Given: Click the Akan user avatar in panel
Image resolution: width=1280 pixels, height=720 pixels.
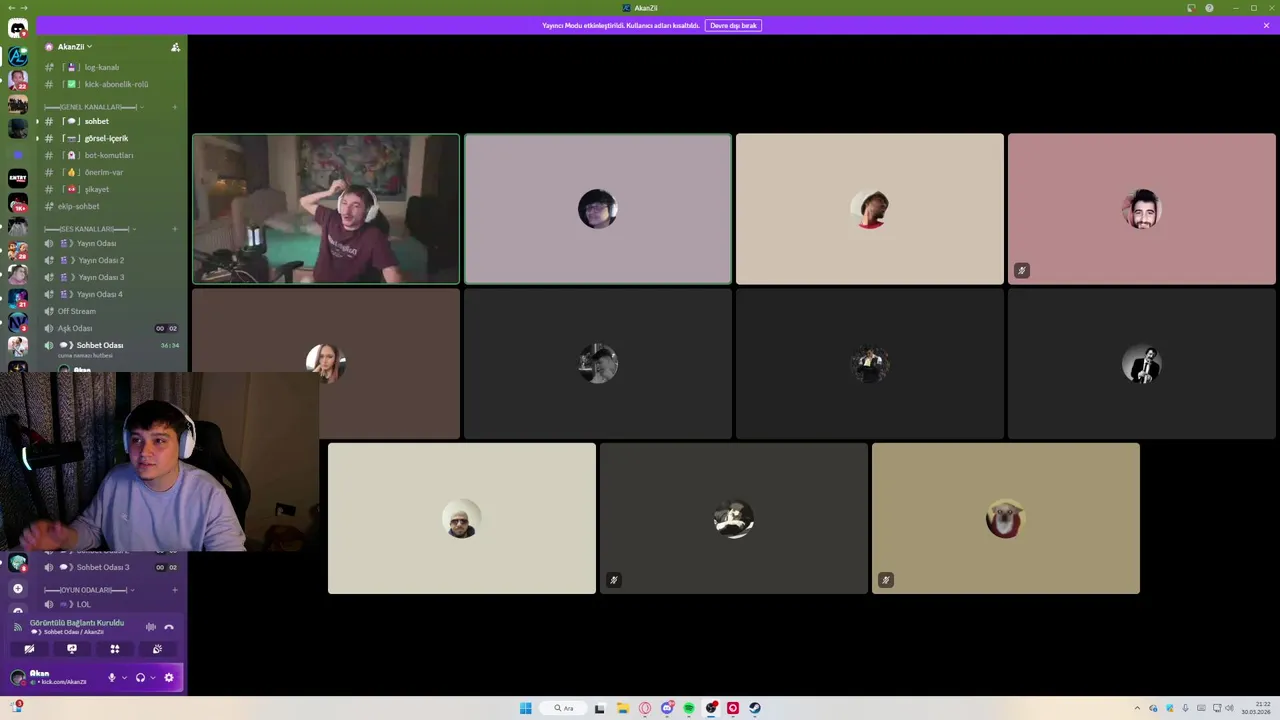Looking at the screenshot, I should 17,677.
